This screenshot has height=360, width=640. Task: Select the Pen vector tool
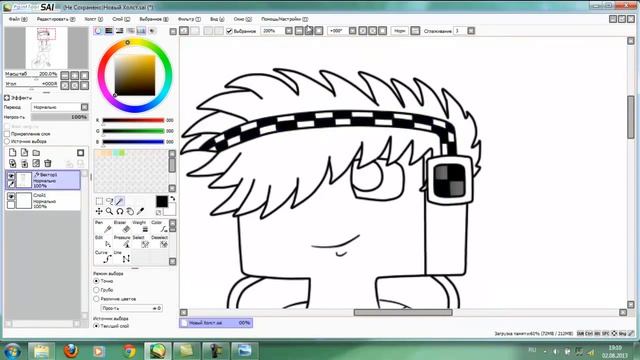[103, 227]
